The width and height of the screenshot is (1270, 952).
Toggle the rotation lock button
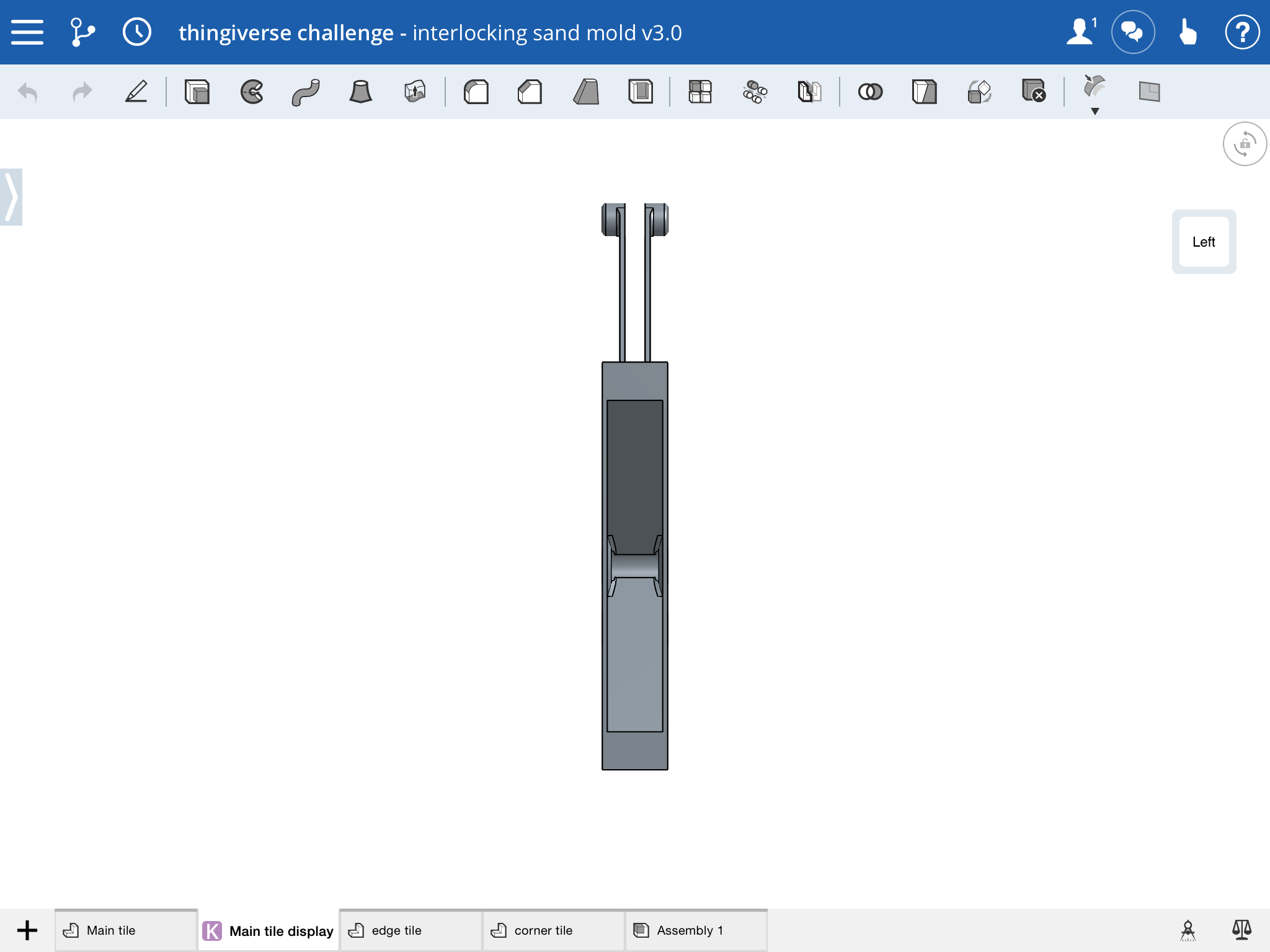click(1245, 144)
